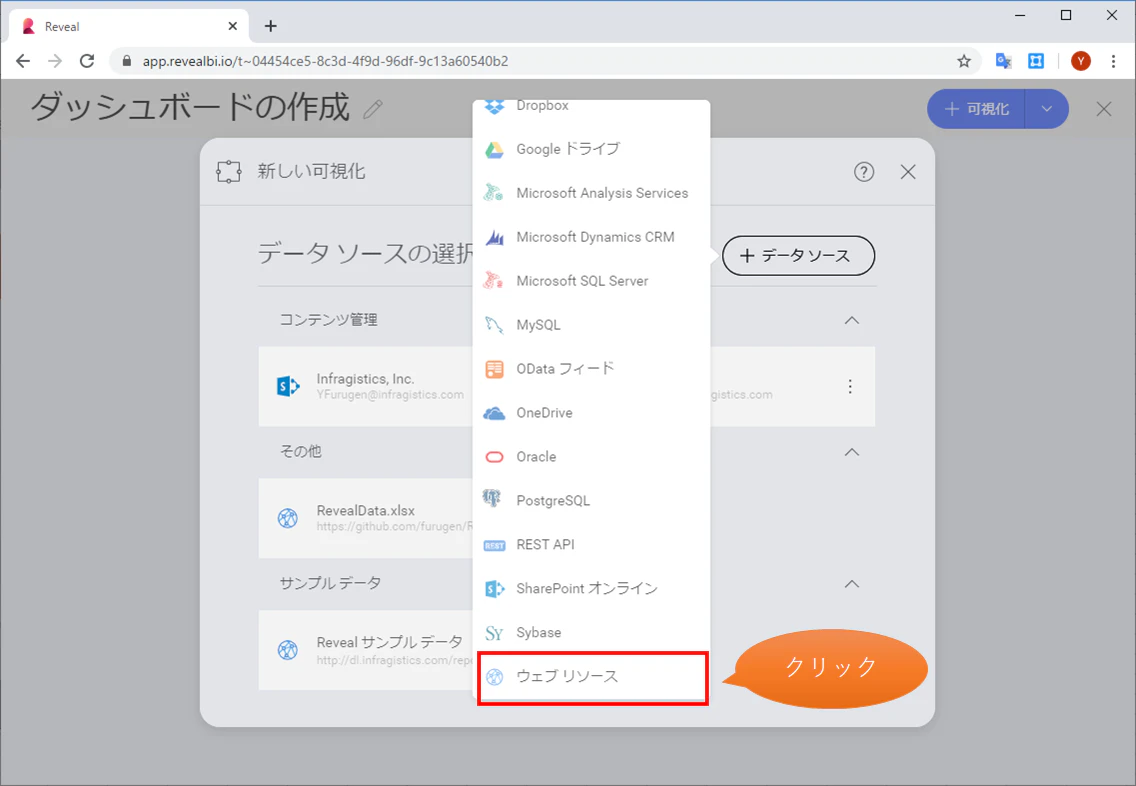
Task: Click the ウェブ リソース globe icon
Action: pos(495,677)
